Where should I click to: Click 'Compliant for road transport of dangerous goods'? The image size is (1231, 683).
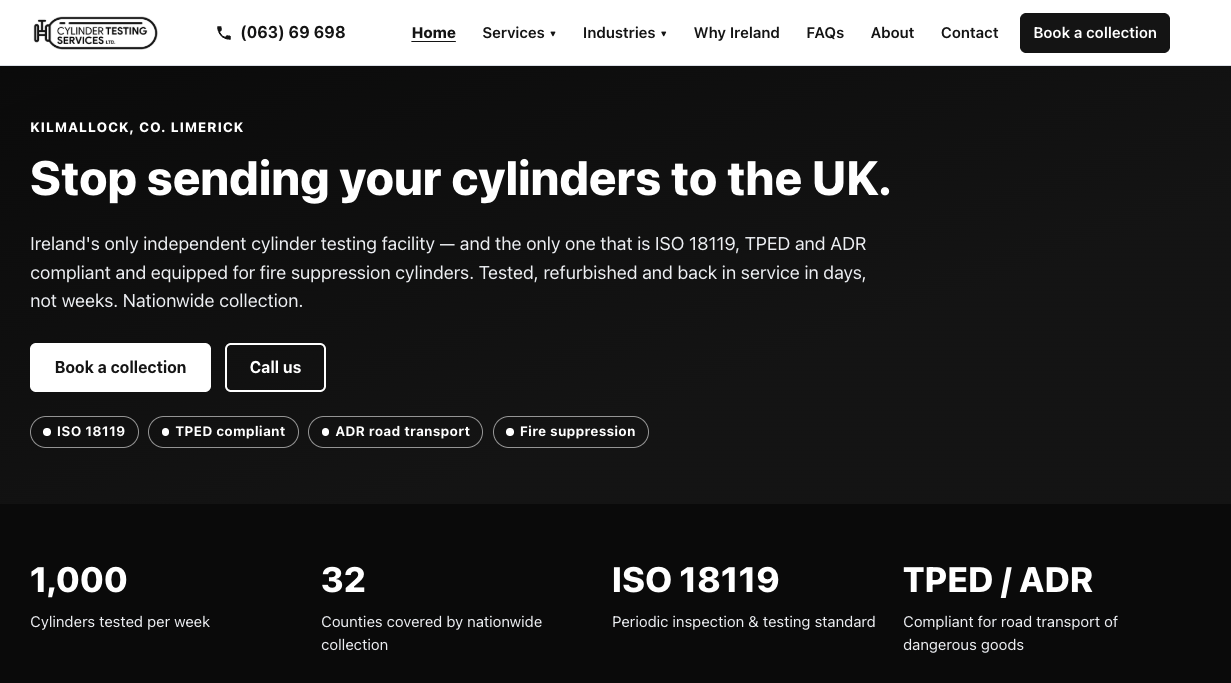click(x=1010, y=633)
